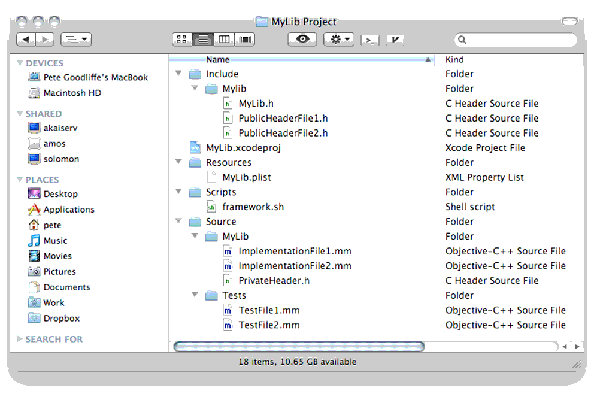
Task: Select the solomon shared computer
Action: pos(54,159)
